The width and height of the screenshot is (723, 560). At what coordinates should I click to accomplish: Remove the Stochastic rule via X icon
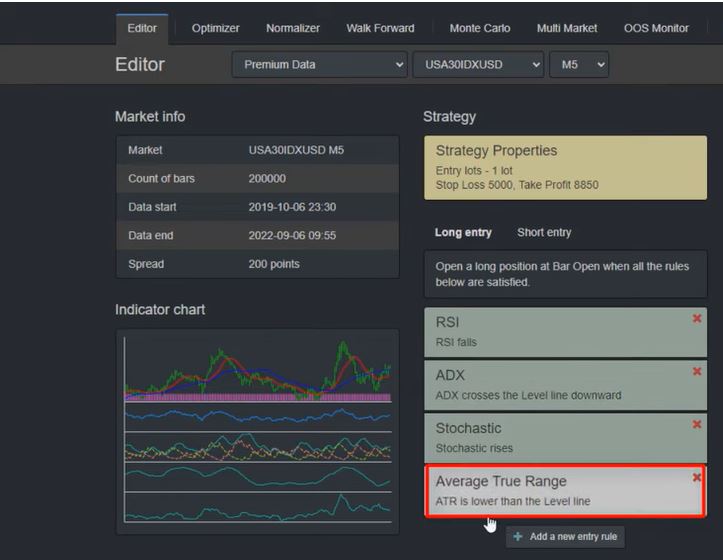696,425
